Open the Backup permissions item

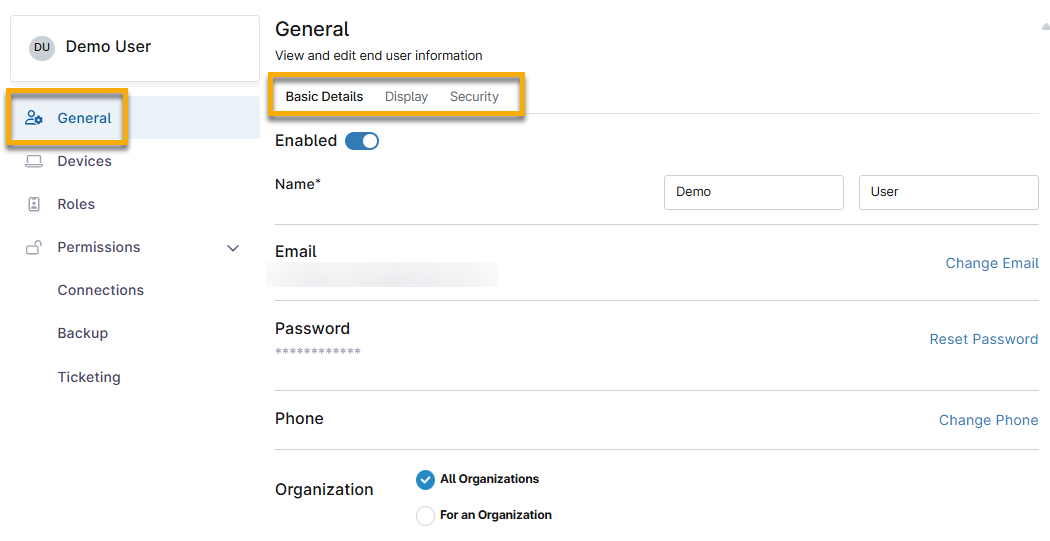click(x=82, y=333)
